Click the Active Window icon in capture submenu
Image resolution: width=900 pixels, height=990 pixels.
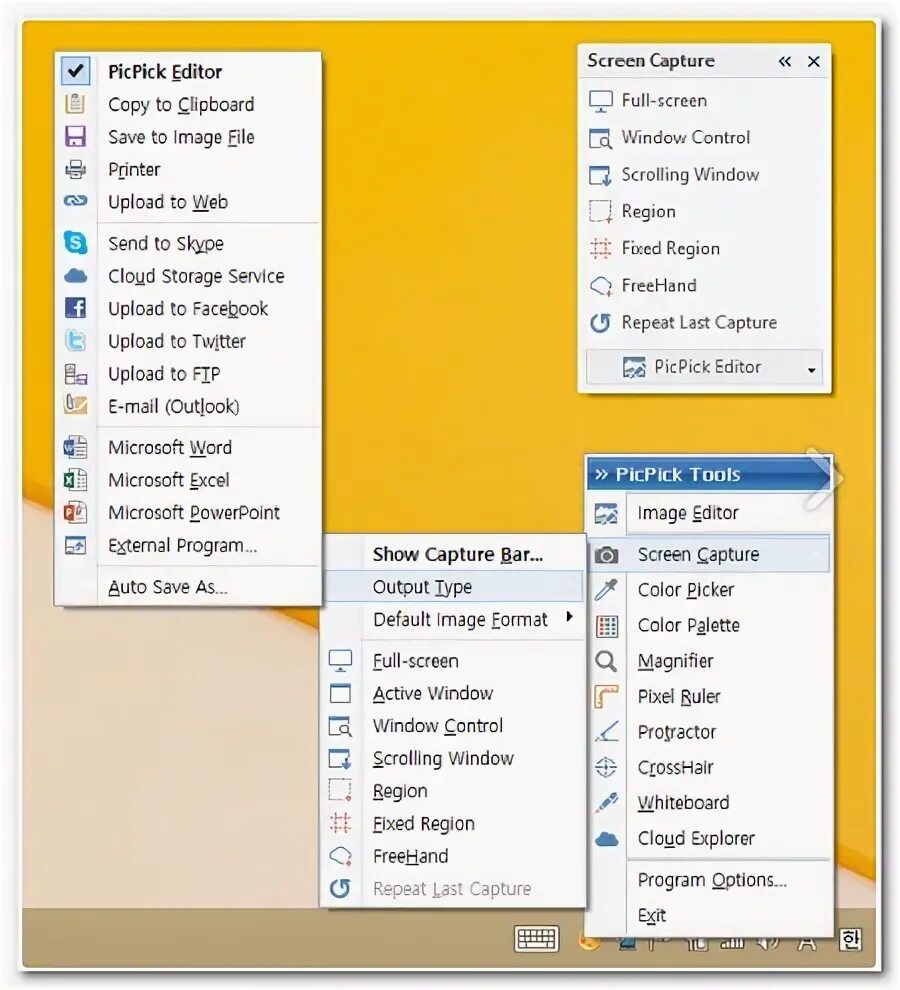(340, 693)
